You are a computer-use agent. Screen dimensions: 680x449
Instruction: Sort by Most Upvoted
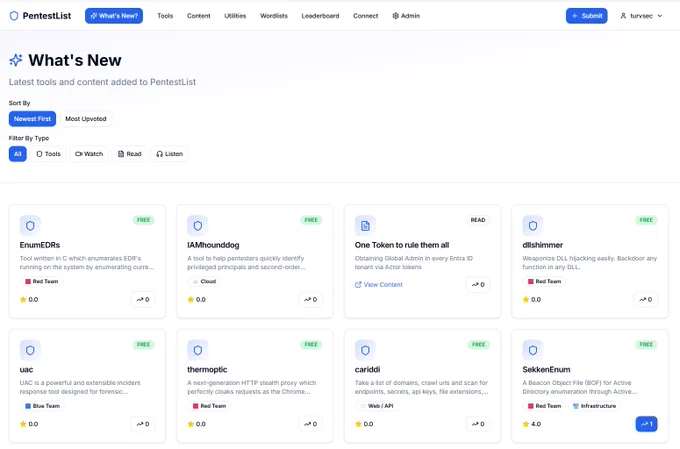pos(86,118)
